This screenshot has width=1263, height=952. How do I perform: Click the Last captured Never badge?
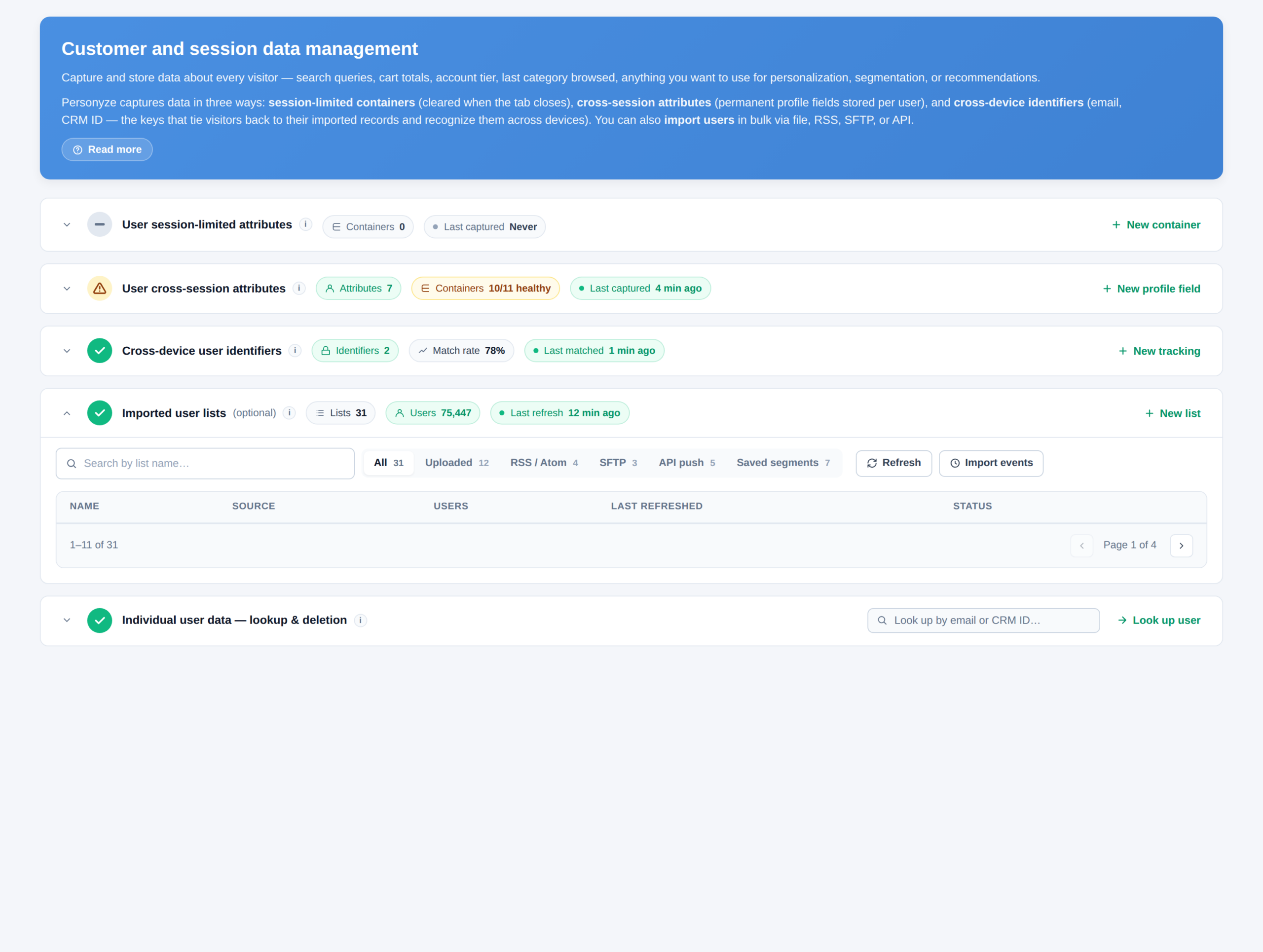click(484, 226)
